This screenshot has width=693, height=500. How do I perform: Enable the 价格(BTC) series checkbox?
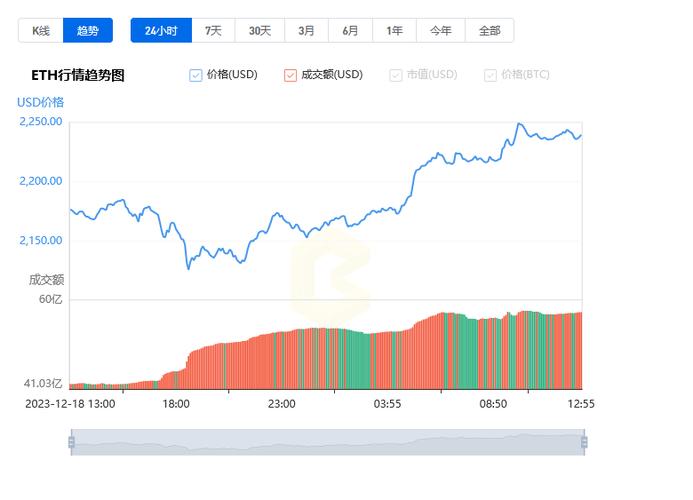(491, 75)
